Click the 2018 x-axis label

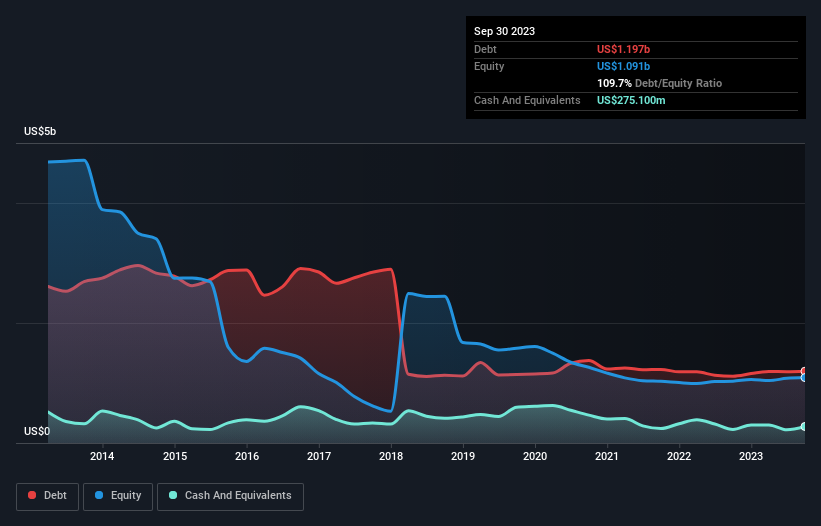point(391,456)
